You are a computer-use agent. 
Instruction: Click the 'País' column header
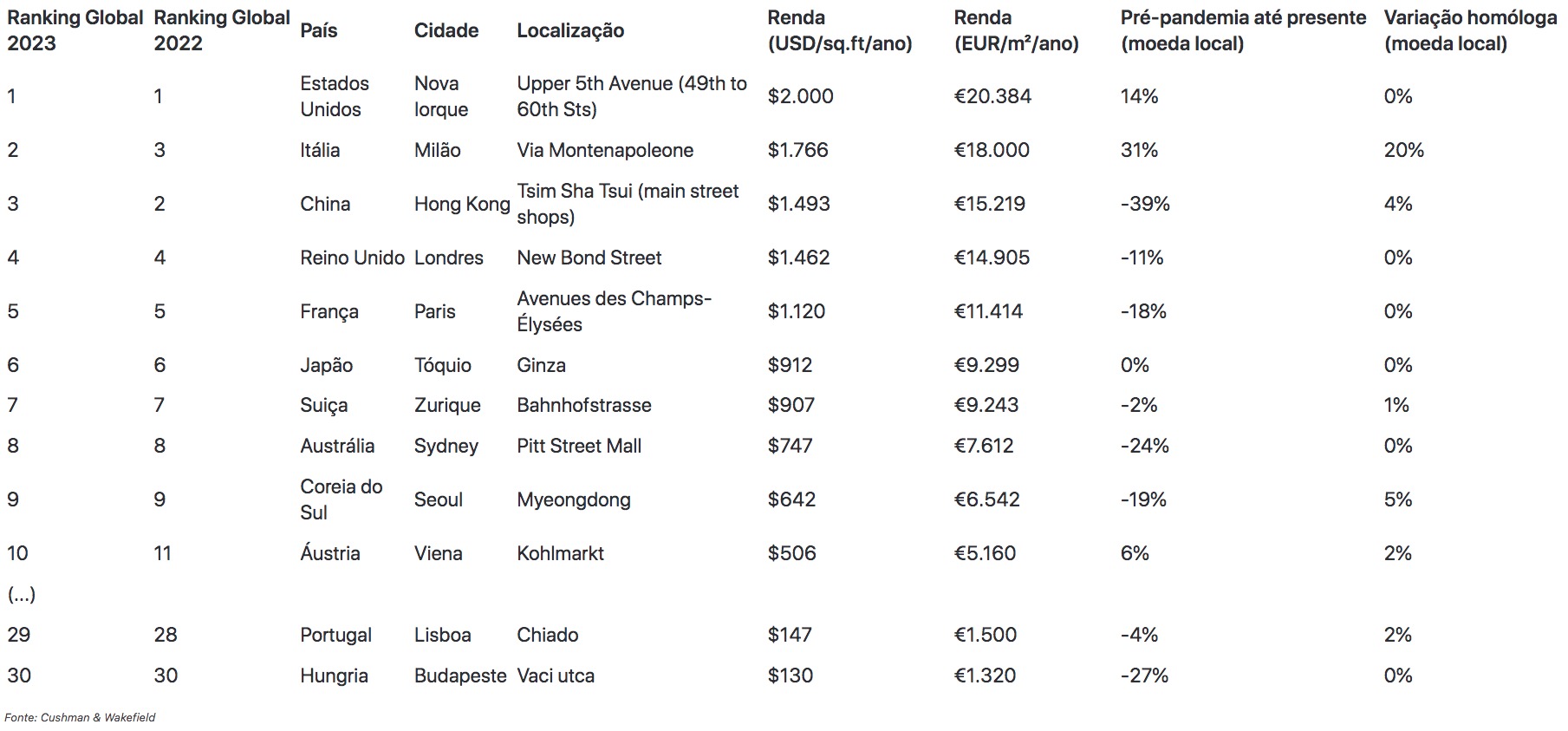(x=318, y=30)
